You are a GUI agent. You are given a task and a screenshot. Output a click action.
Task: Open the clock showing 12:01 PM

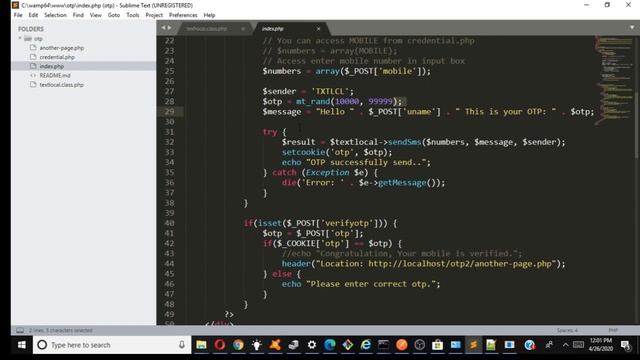click(x=600, y=345)
